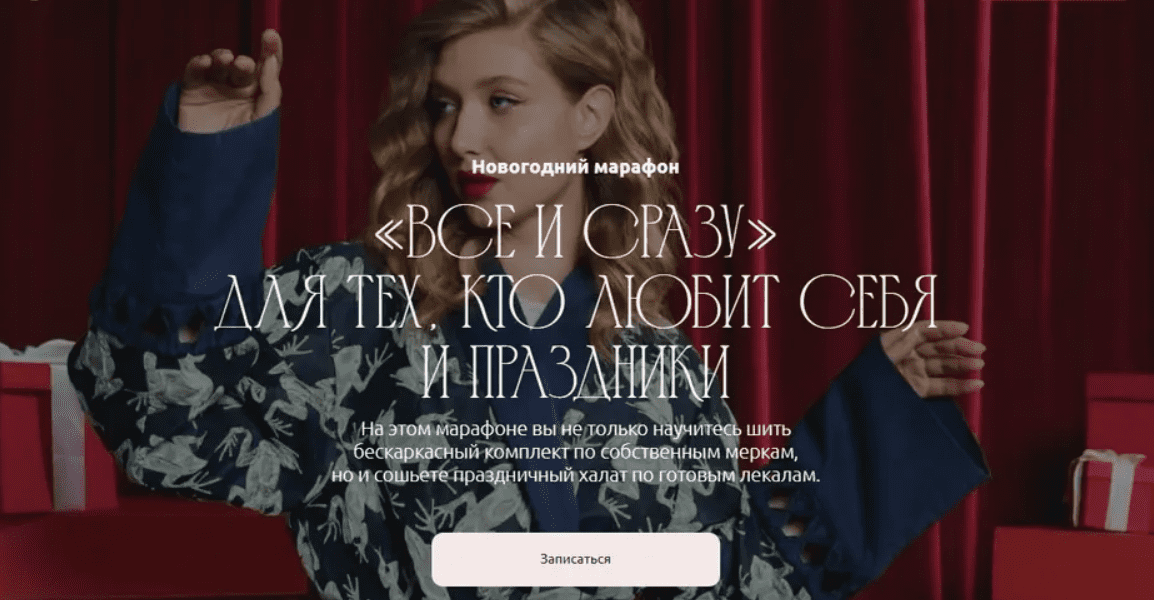Click the line about бескаркасный комплект
This screenshot has height=600, width=1154.
[576, 451]
